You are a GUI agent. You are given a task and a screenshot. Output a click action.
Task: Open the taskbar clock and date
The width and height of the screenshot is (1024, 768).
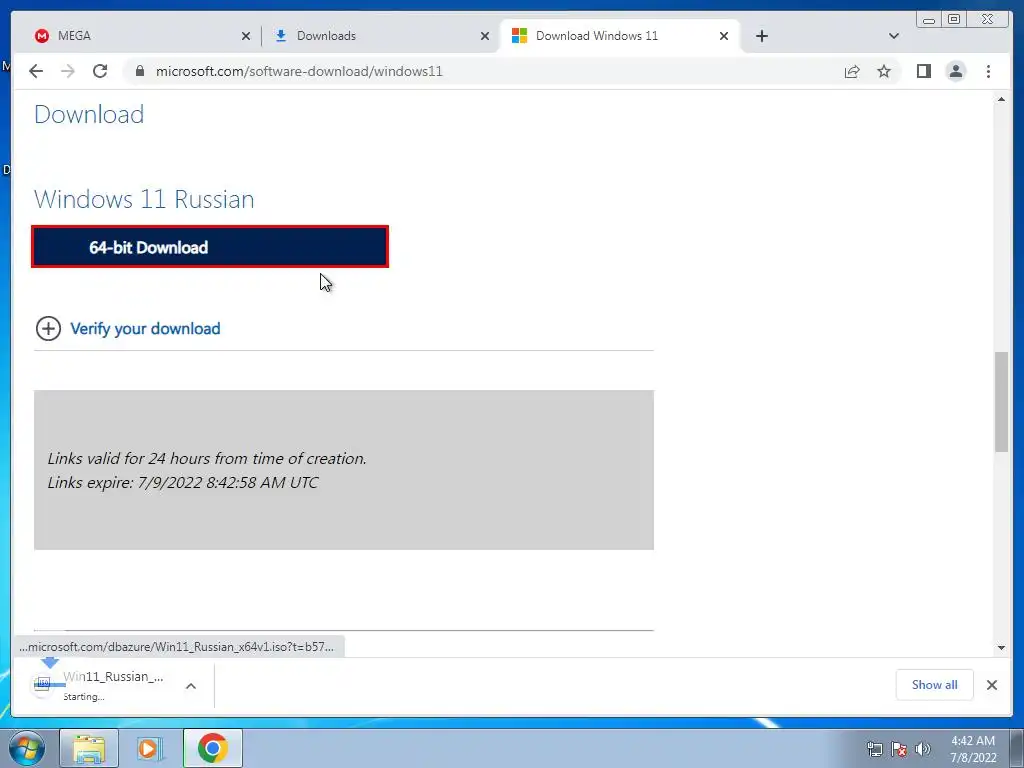pyautogui.click(x=973, y=749)
